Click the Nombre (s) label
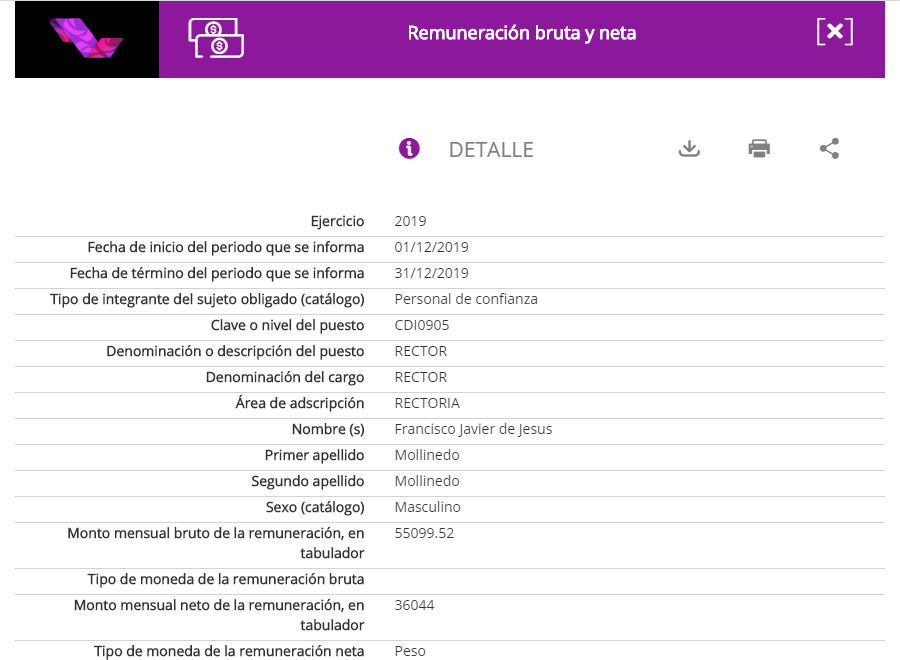 coord(328,429)
